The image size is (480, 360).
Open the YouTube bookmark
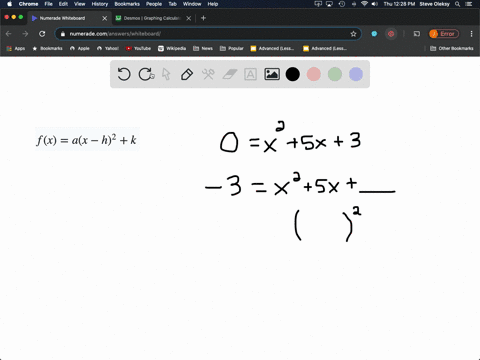pos(138,48)
